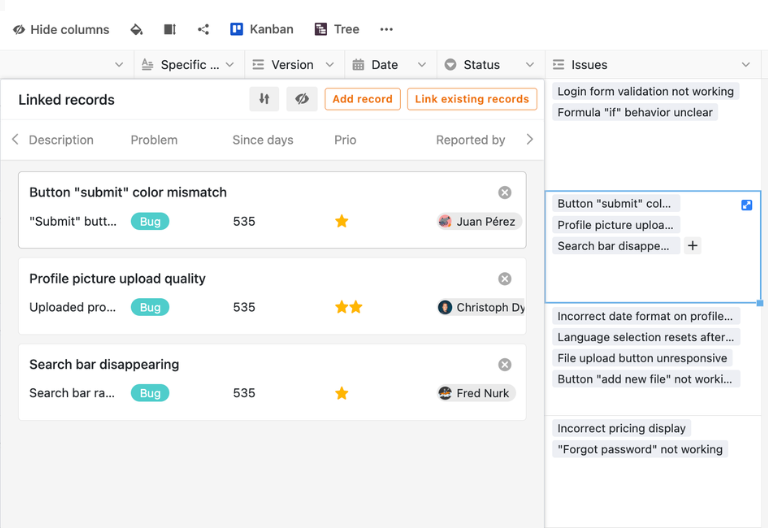The height and width of the screenshot is (528, 768).
Task: Expand the Specific column dropdown arrow
Action: tap(229, 65)
